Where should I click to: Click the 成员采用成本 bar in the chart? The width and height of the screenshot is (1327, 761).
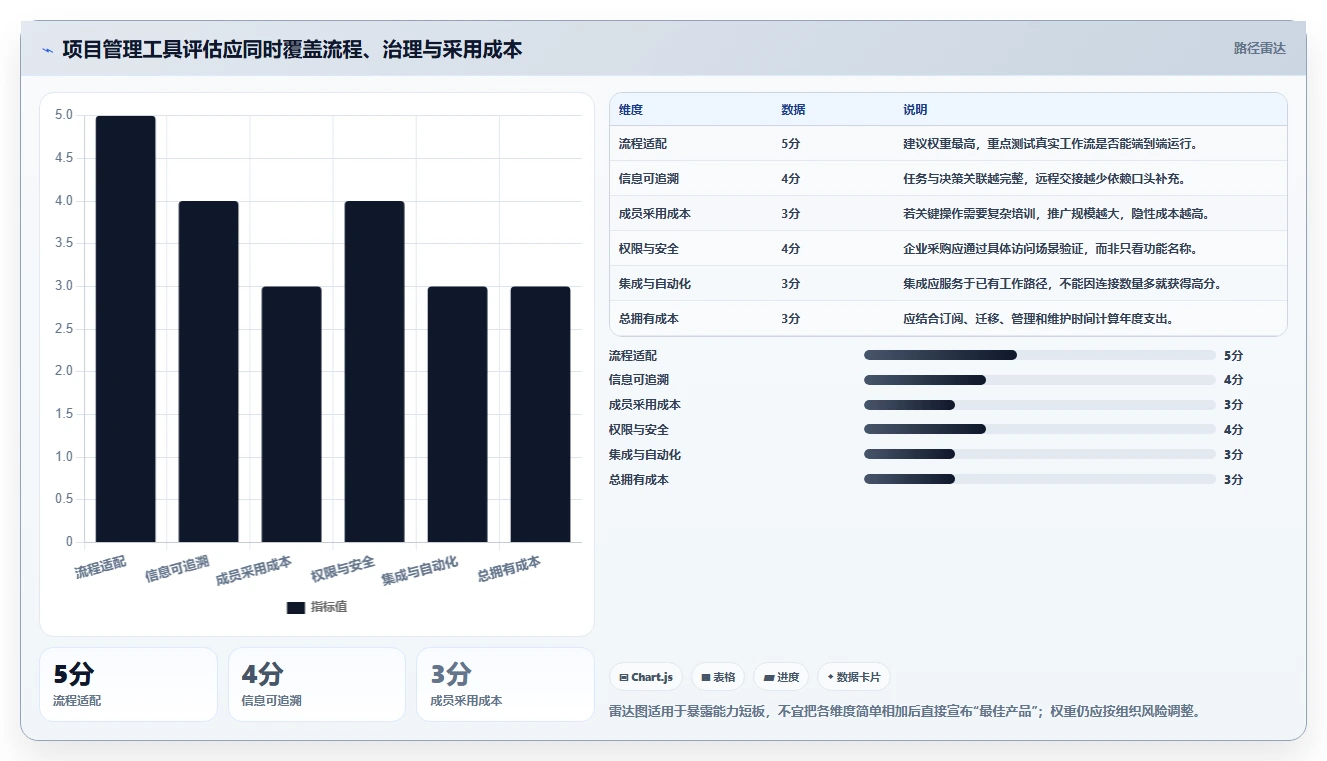[291, 414]
